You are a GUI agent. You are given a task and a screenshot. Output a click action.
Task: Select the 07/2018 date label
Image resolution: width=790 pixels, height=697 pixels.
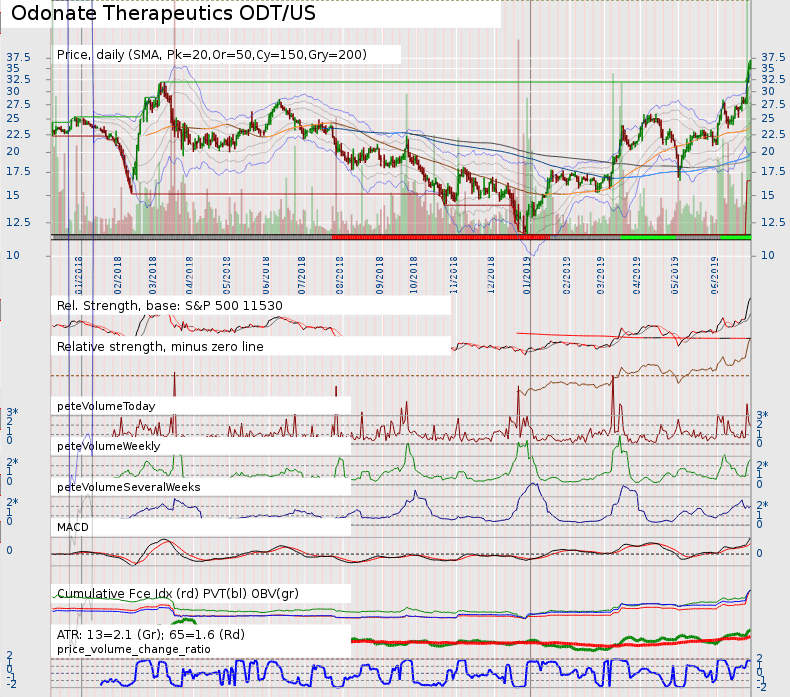click(301, 276)
